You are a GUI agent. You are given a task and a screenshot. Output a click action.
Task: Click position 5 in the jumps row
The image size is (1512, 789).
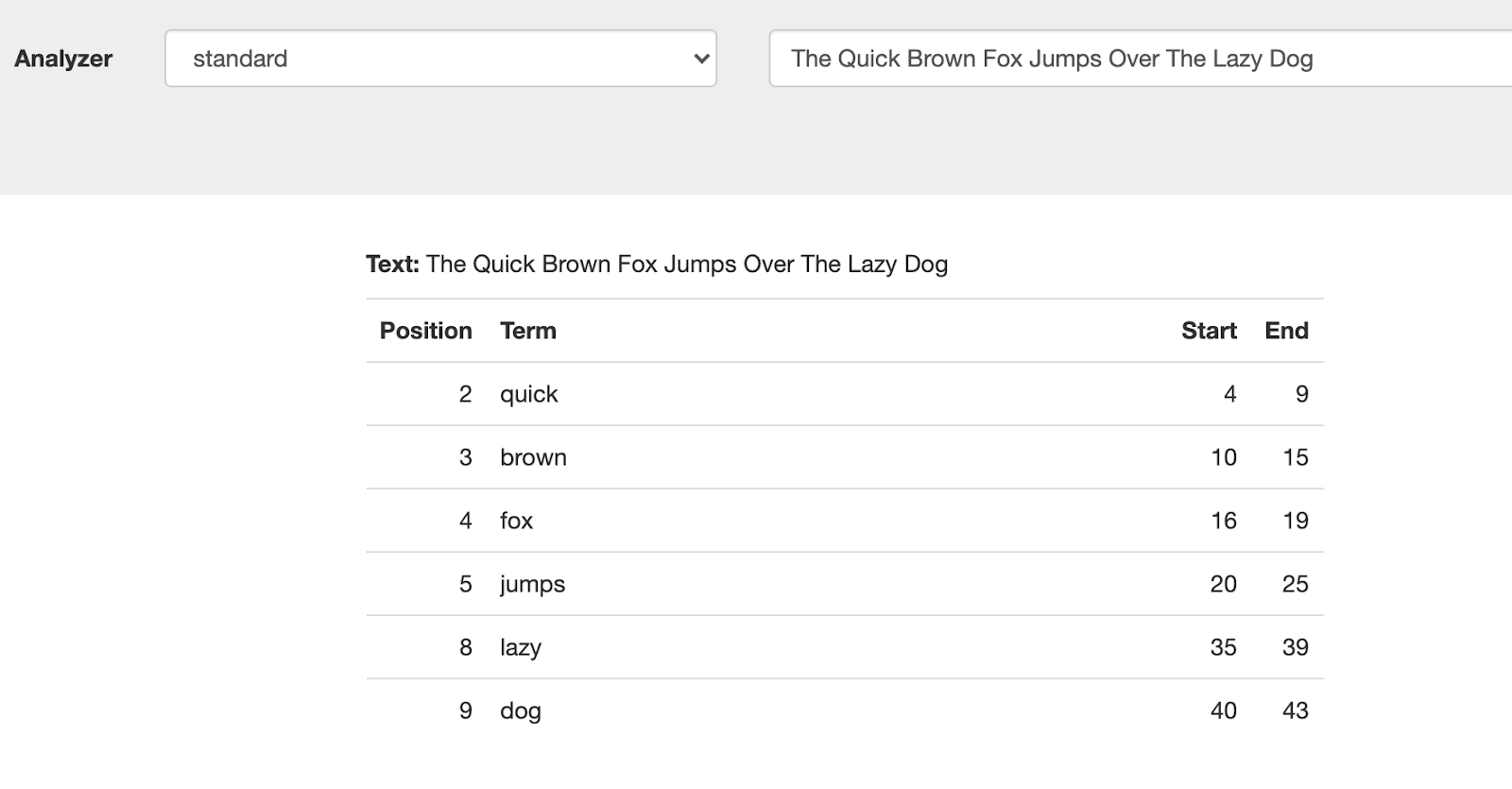(x=465, y=584)
